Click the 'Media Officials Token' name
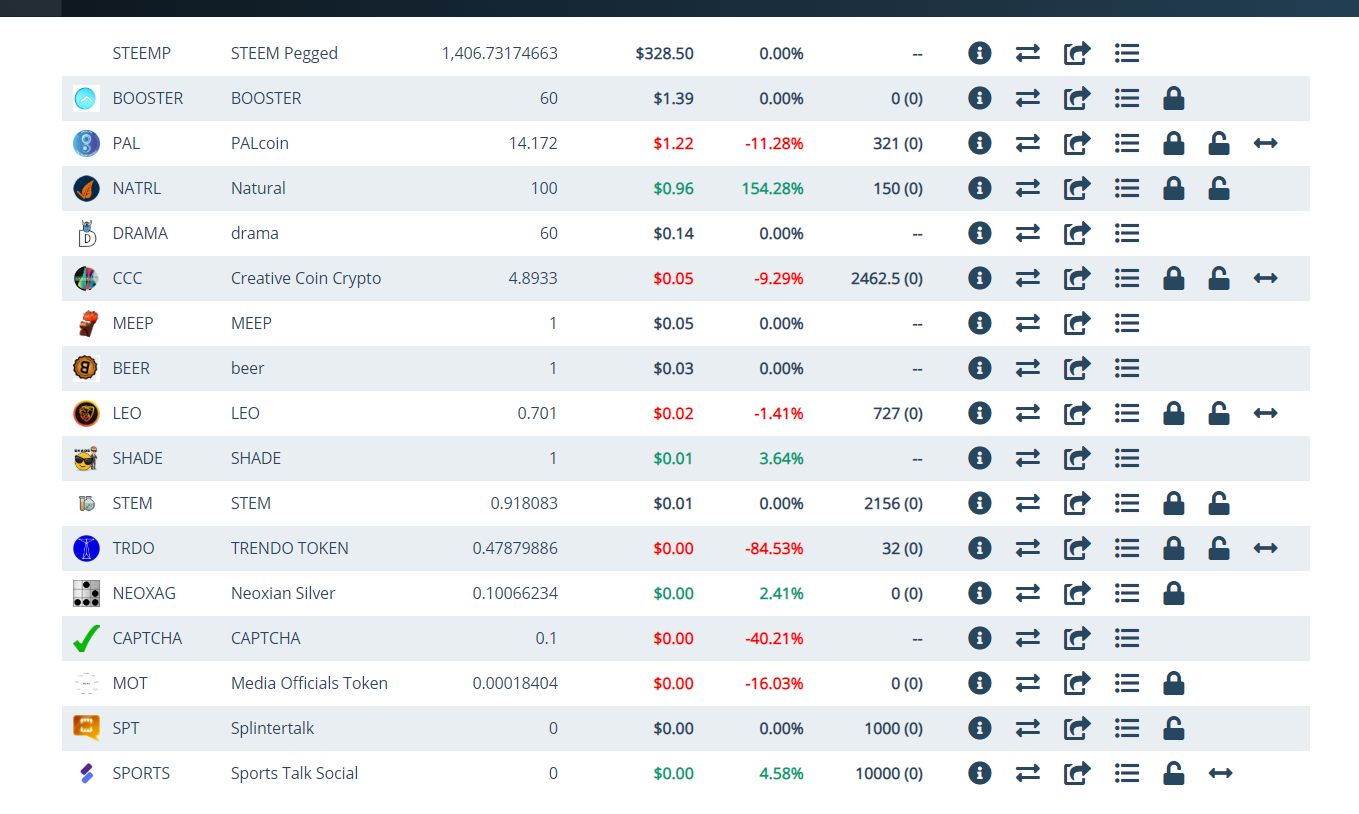 (309, 683)
